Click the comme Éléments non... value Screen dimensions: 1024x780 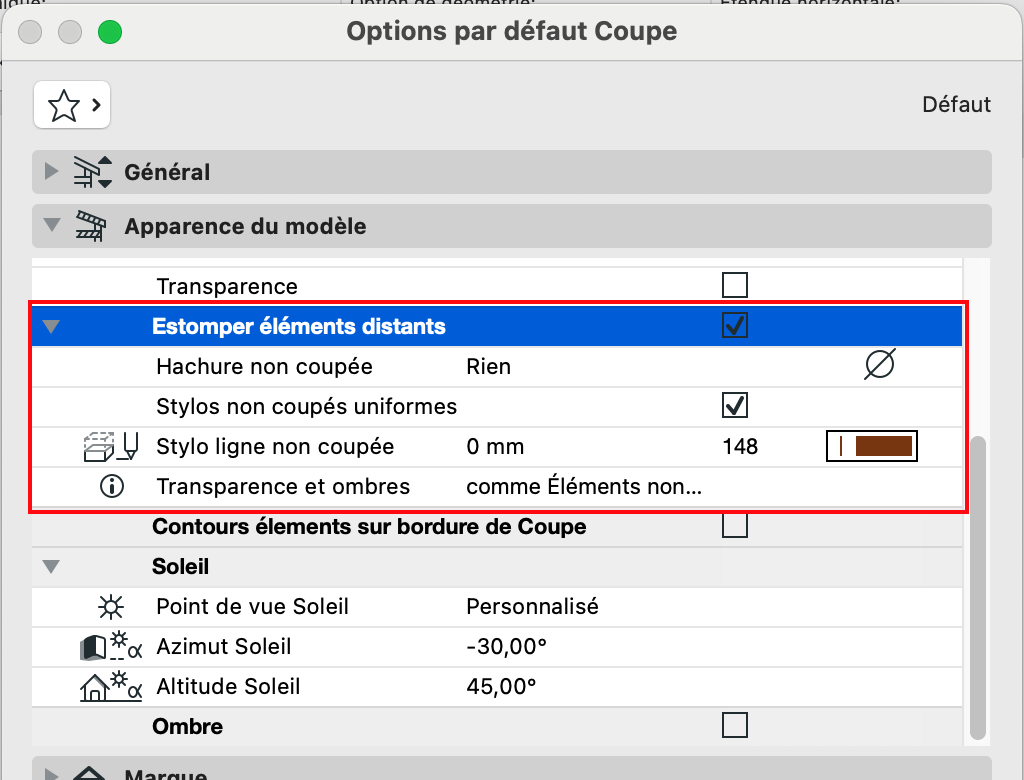pos(584,487)
